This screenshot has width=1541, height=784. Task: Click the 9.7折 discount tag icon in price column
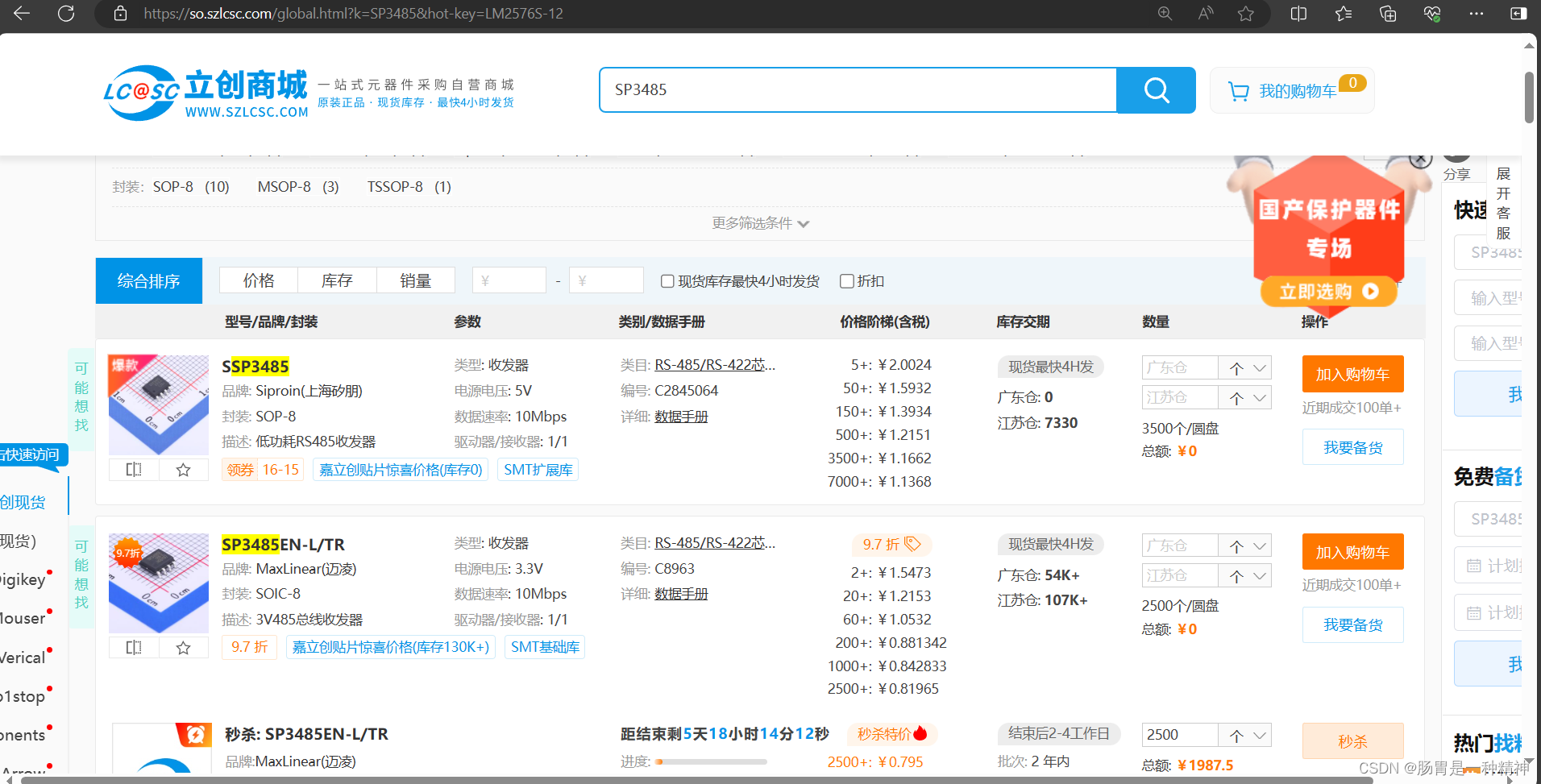click(x=912, y=544)
